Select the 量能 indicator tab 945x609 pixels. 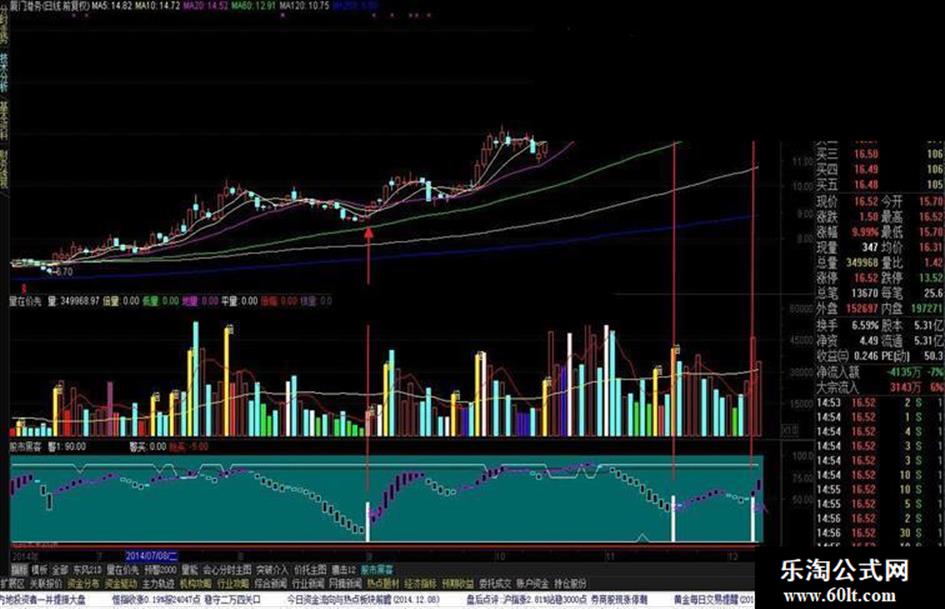coord(189,570)
